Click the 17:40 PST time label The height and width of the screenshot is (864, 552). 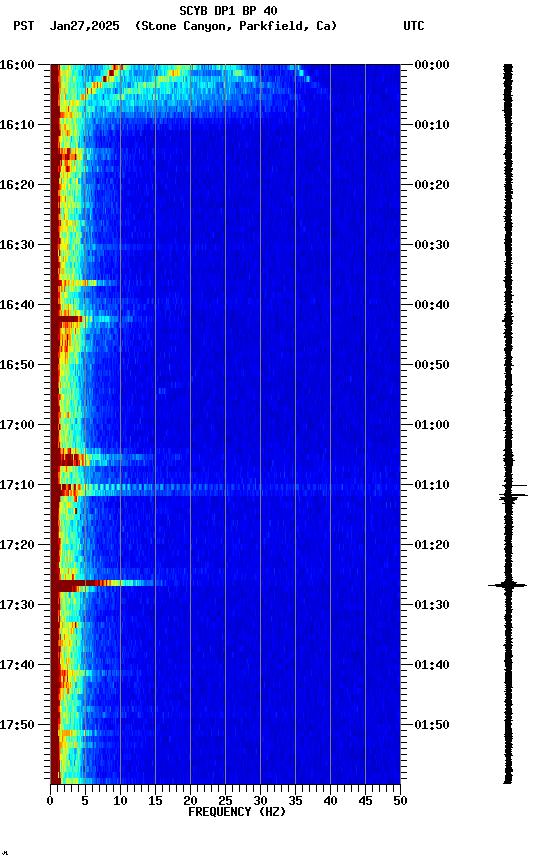coord(17,665)
